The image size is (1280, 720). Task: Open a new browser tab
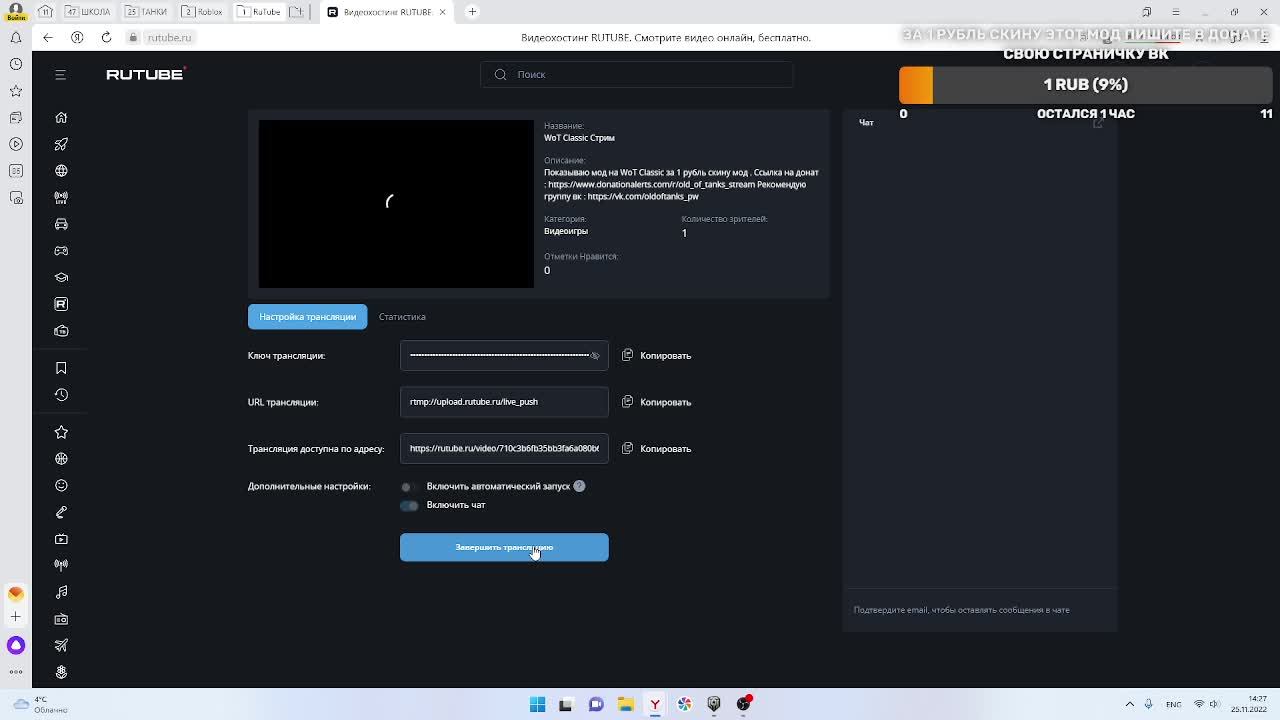click(472, 12)
